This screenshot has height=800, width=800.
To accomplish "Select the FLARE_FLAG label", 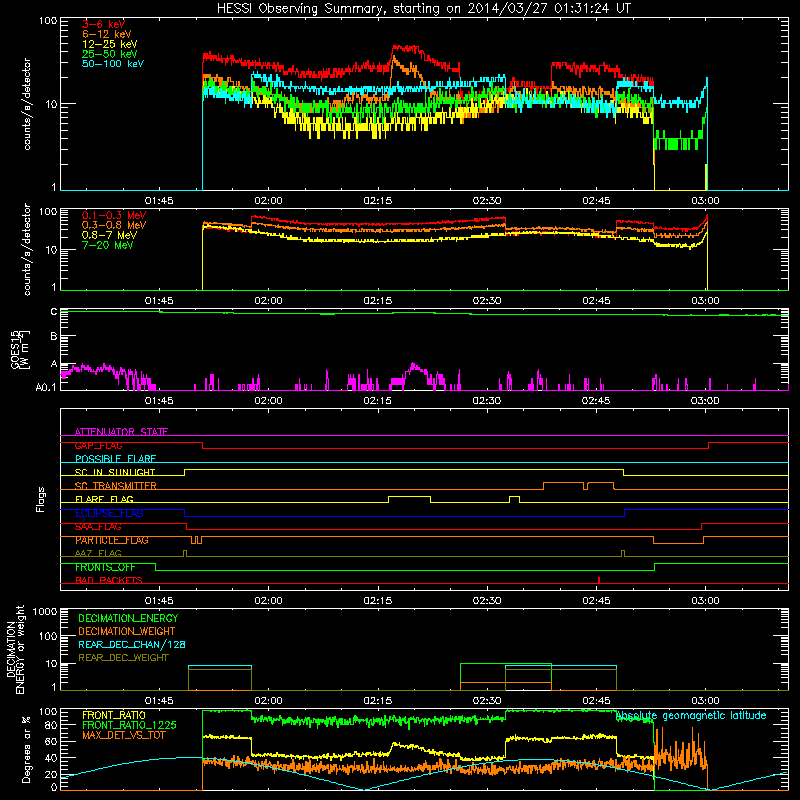I will click(104, 499).
